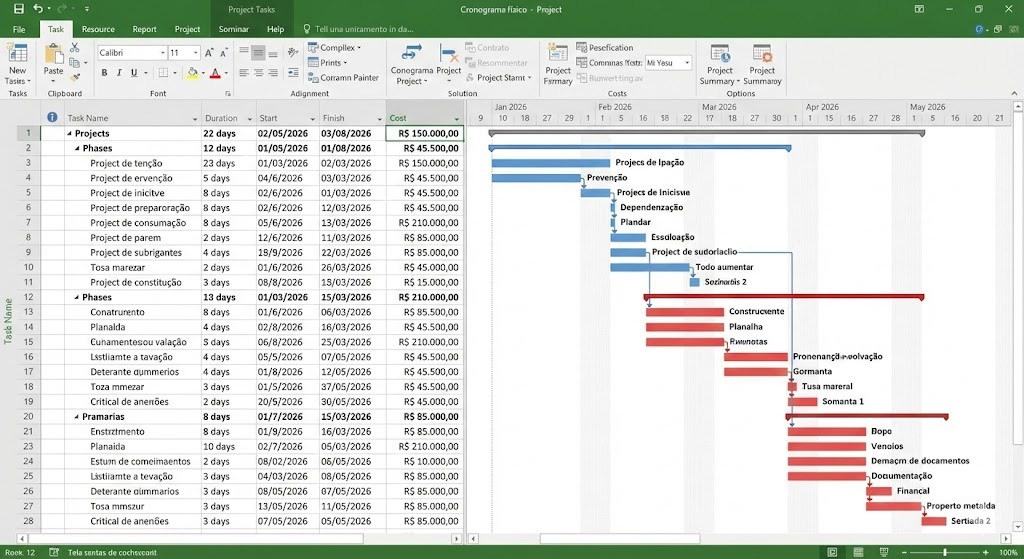Click the Cut scissors icon
Viewport: 1024px width, 559px height.
click(74, 48)
